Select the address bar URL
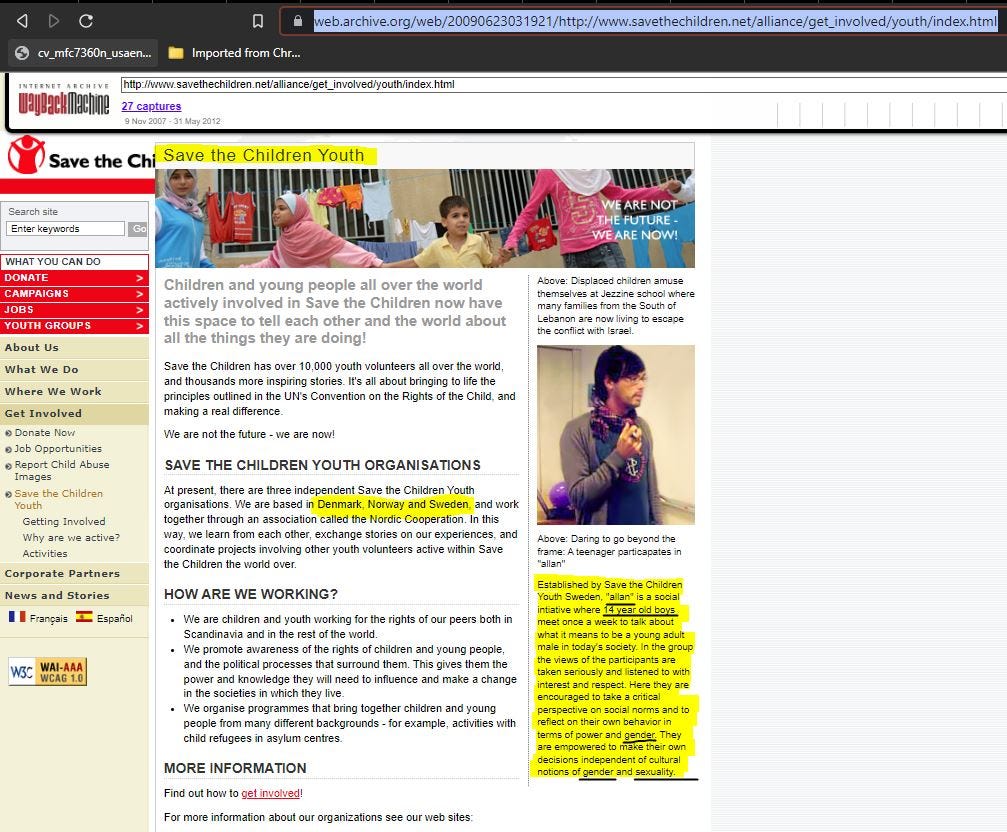1007x832 pixels. point(655,21)
